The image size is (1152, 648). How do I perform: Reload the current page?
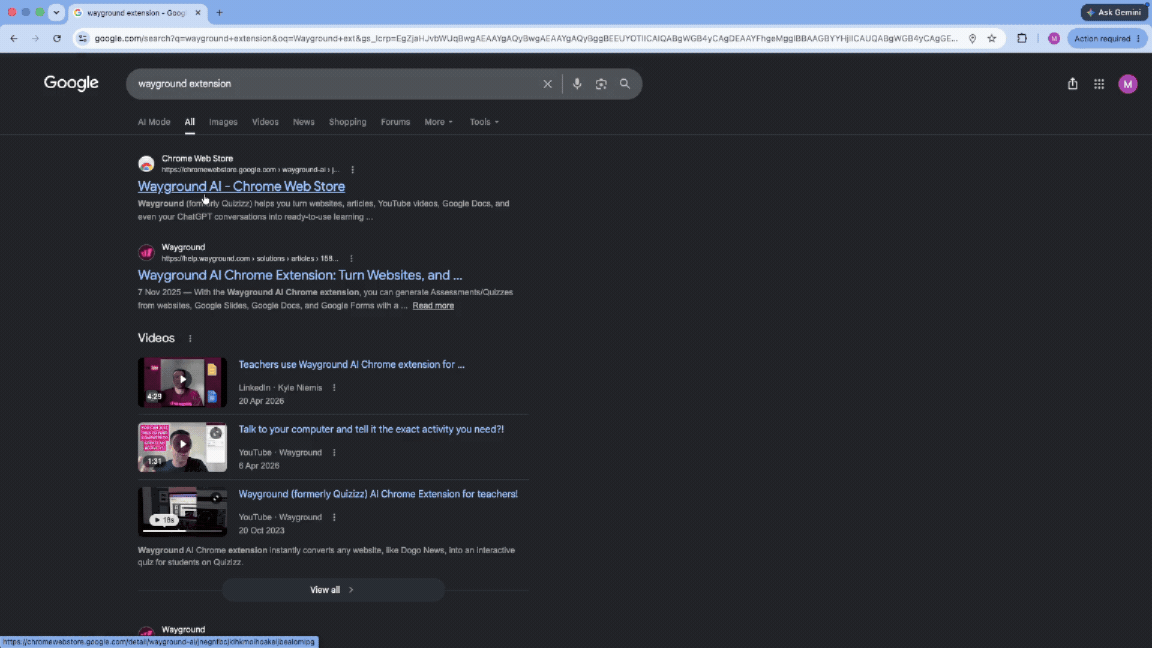pos(57,38)
